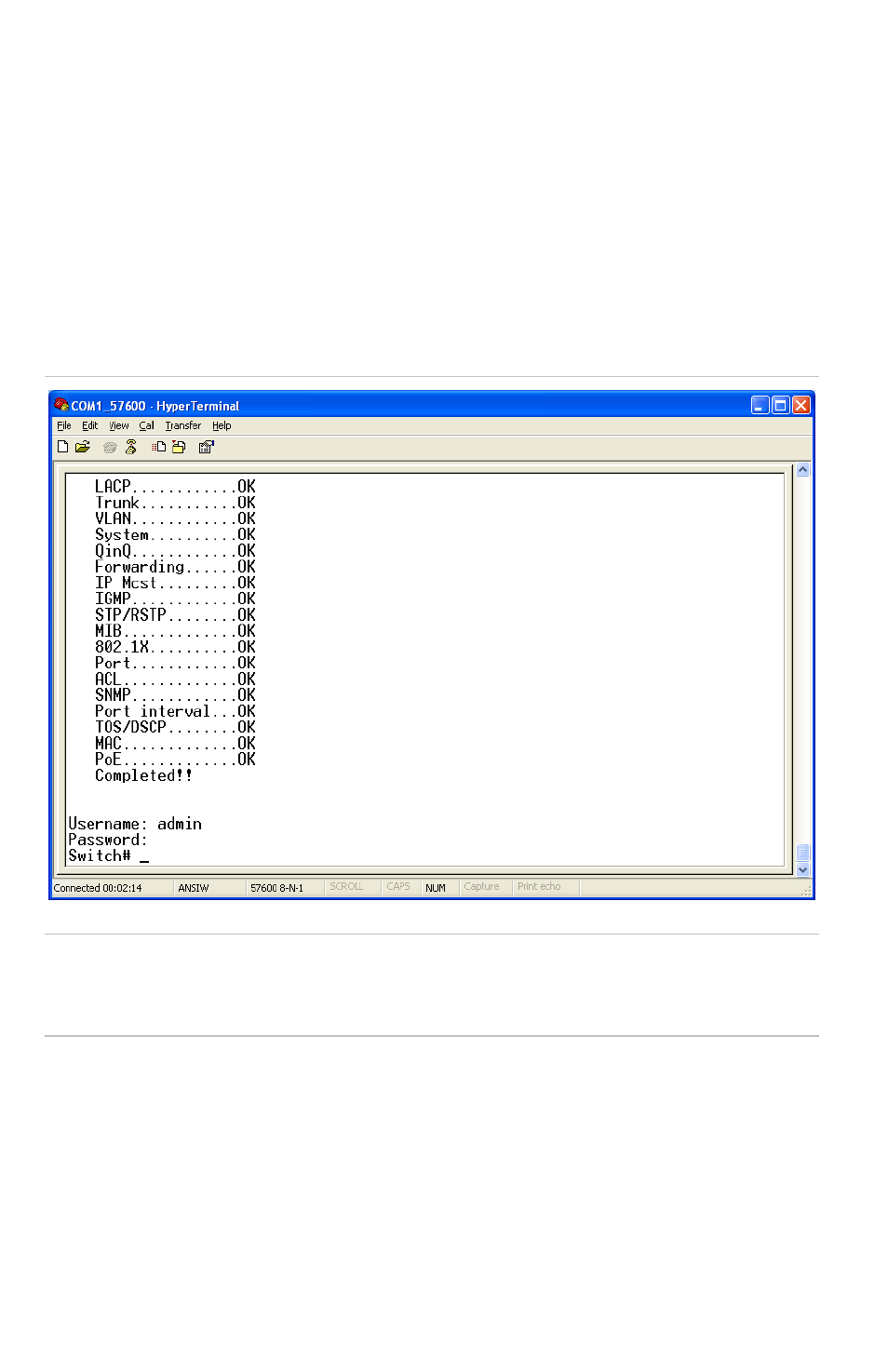Click the Open file toolbar icon
888x1372 pixels.
click(83, 447)
